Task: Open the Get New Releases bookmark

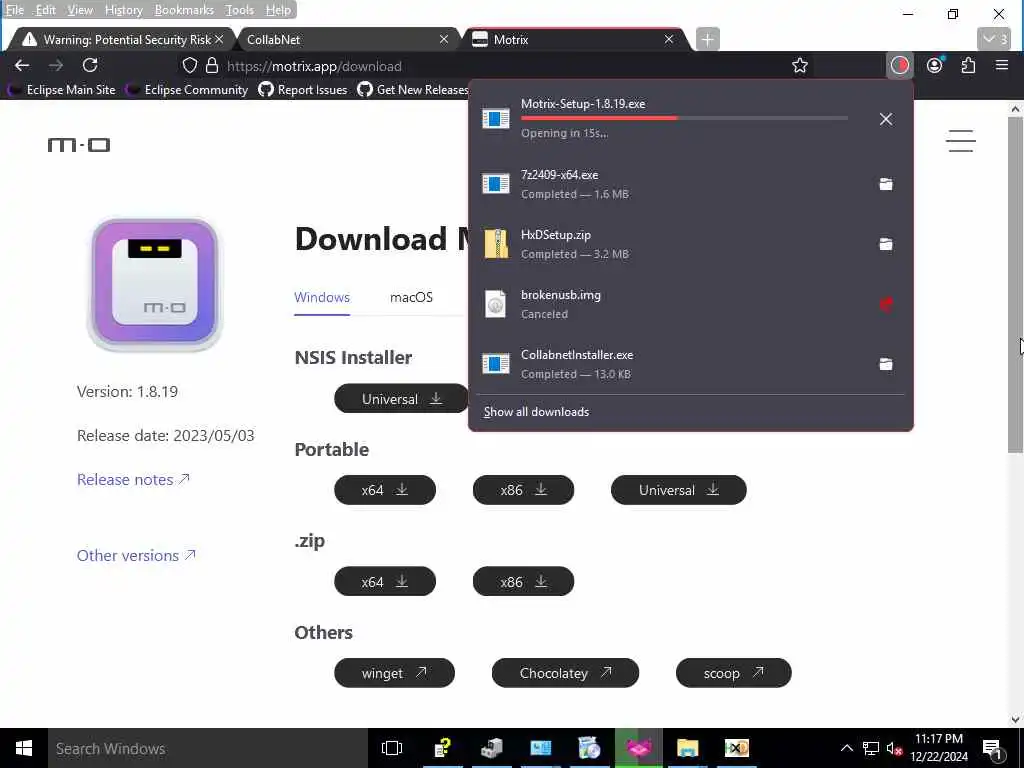Action: (413, 89)
